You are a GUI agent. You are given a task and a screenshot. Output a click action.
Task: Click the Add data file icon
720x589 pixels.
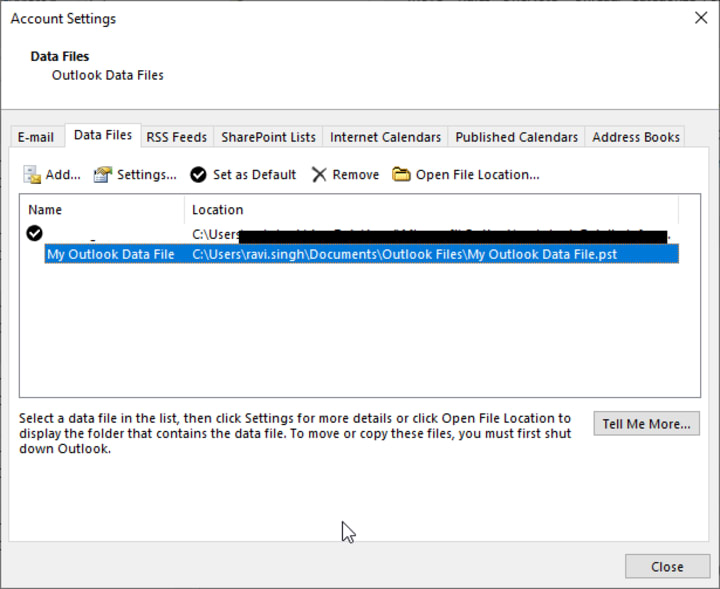click(32, 175)
